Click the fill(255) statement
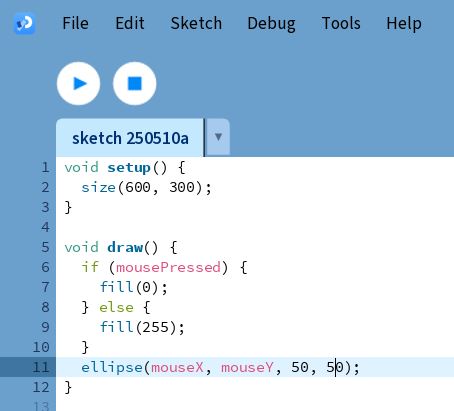Viewport: 454px width, 411px height. 142,327
